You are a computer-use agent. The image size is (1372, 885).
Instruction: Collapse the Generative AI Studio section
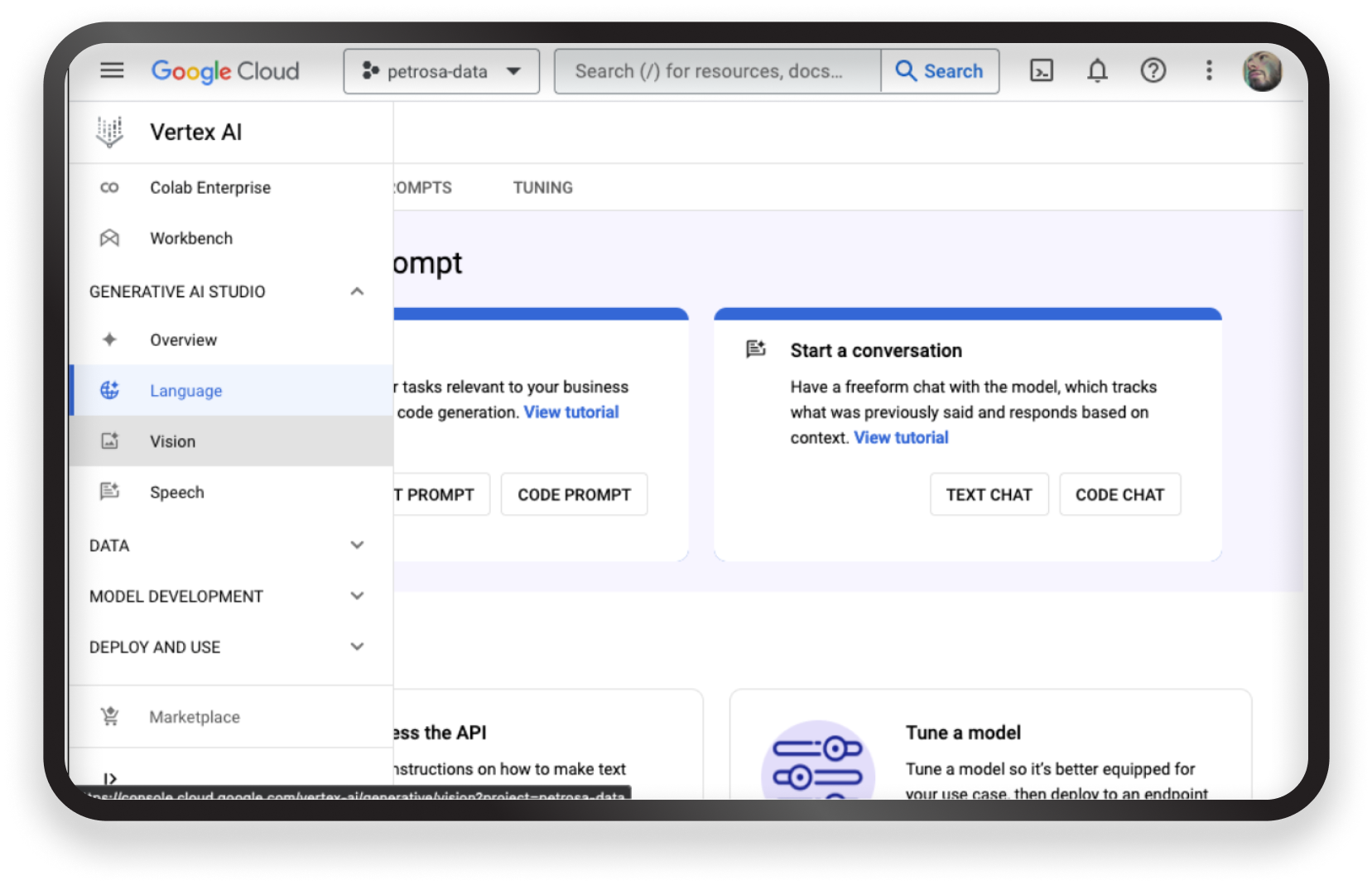click(x=357, y=291)
